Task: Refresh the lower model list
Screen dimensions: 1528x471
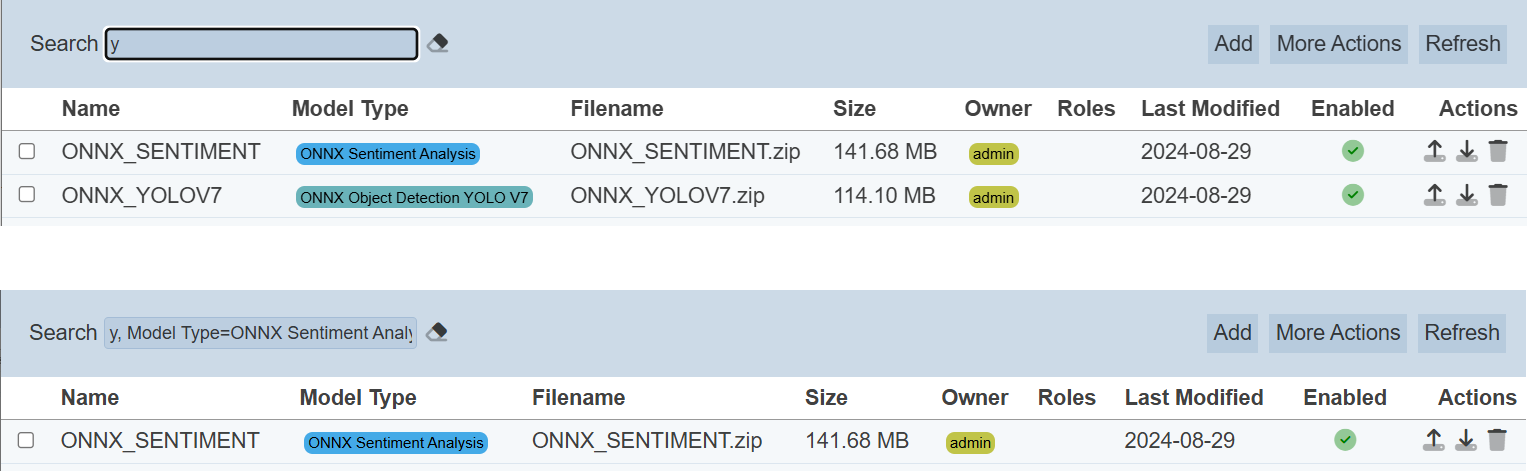Action: click(x=1462, y=333)
